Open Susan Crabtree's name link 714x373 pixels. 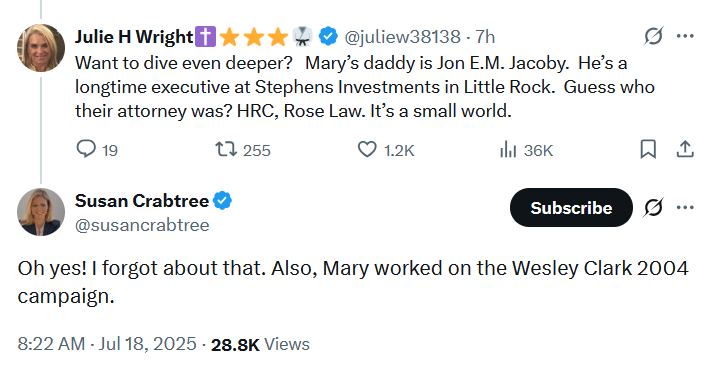[x=142, y=200]
